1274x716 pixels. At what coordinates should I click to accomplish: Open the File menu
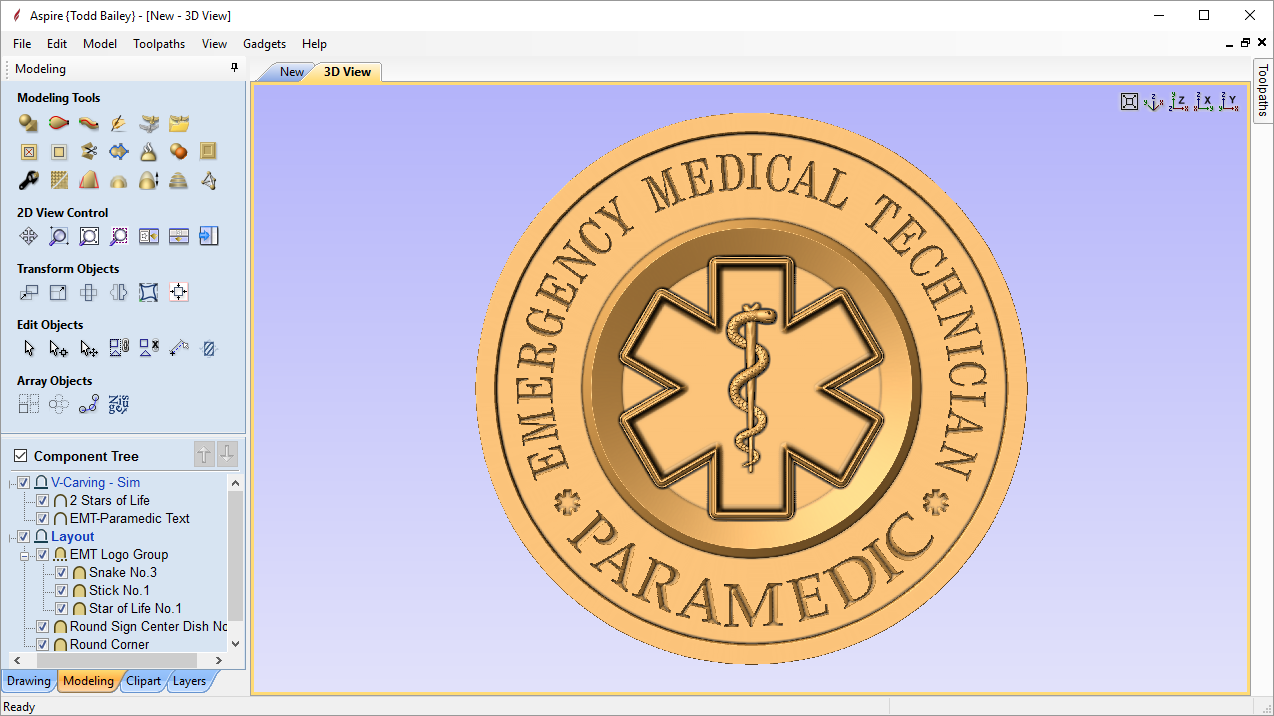click(x=22, y=44)
